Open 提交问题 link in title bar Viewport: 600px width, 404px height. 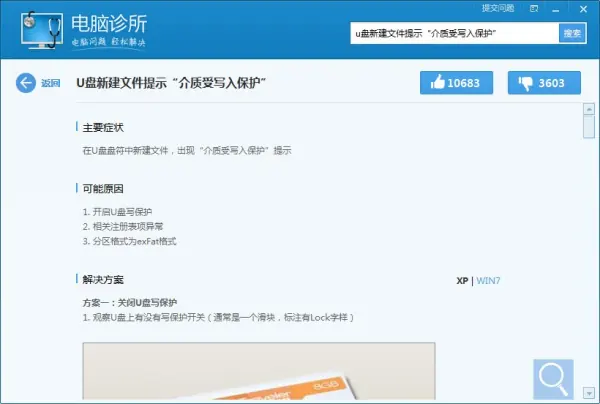point(498,8)
